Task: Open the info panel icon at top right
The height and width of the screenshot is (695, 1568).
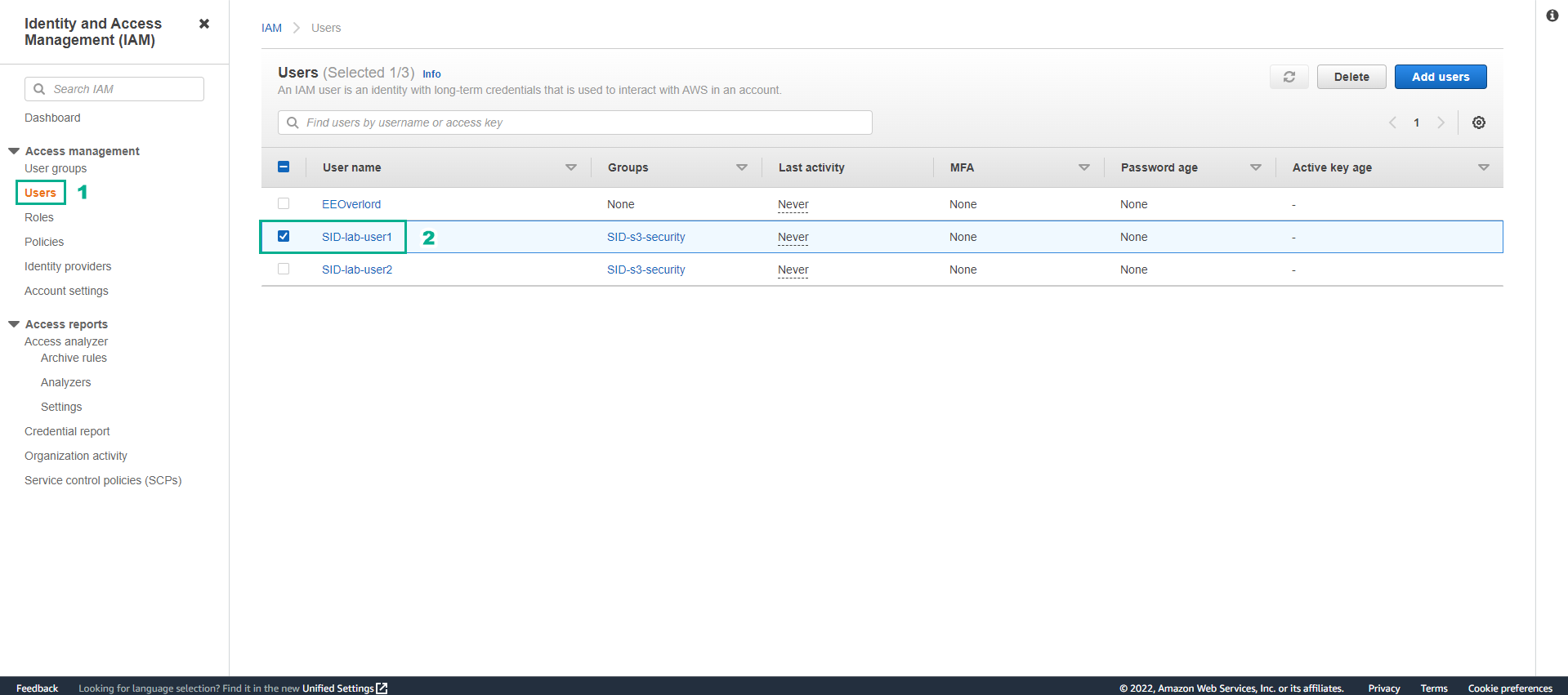Action: tap(1552, 16)
